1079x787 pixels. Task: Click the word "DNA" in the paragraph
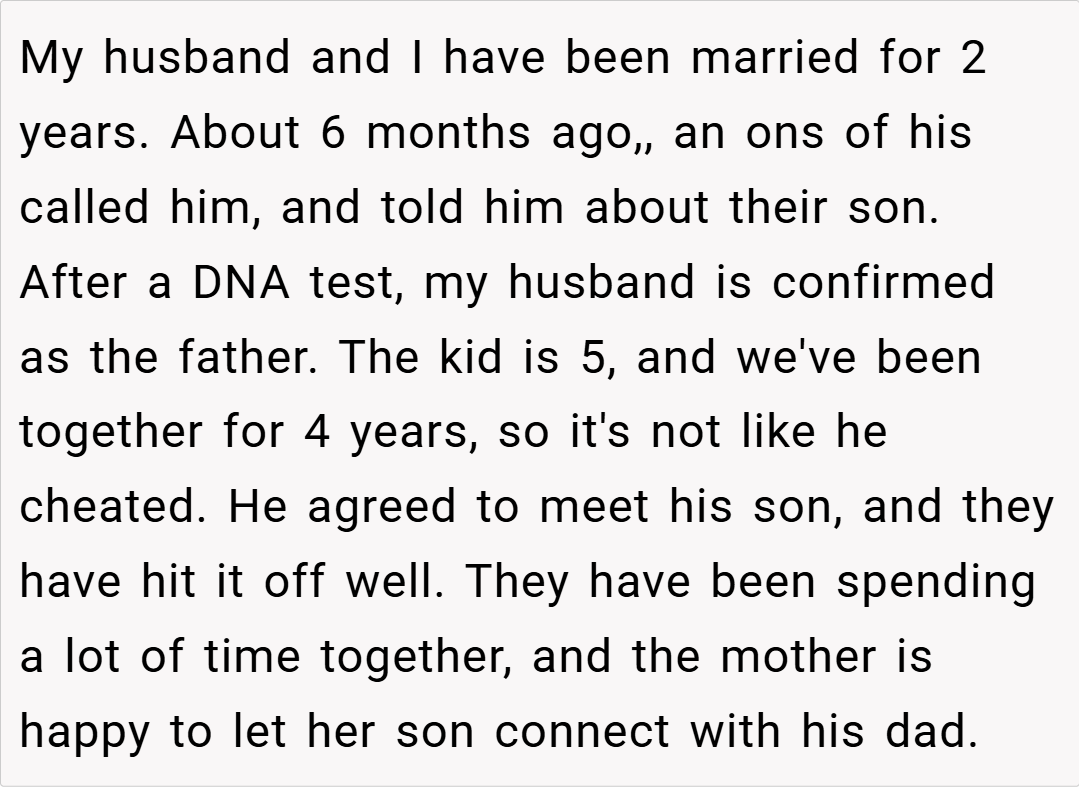(239, 283)
